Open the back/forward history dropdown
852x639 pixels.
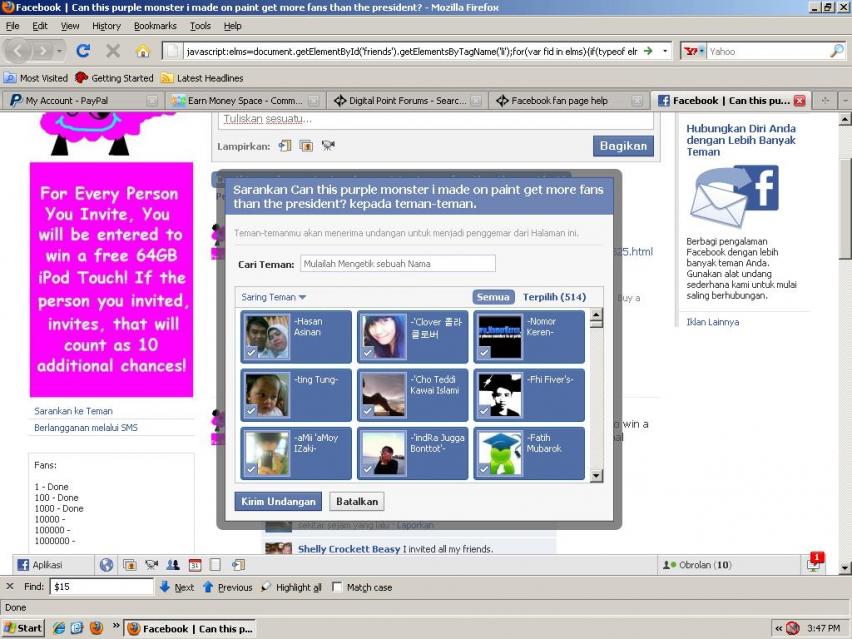coord(59,51)
